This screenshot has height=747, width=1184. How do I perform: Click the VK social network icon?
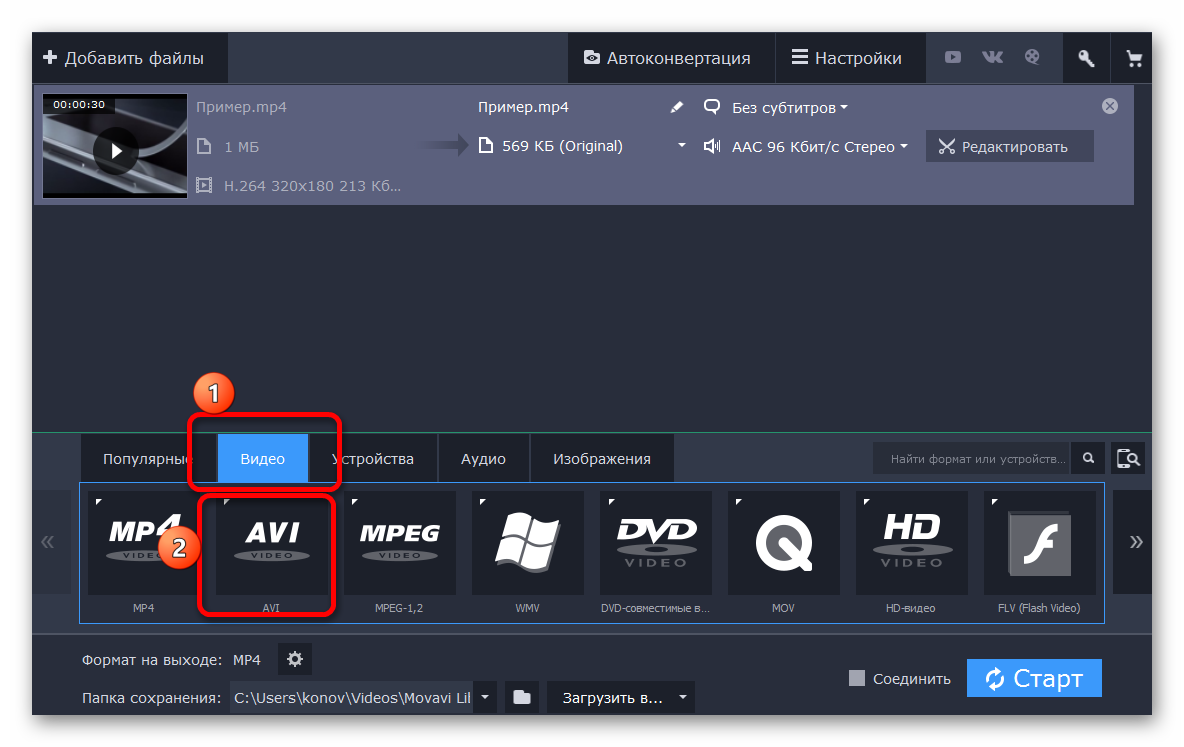click(x=992, y=58)
